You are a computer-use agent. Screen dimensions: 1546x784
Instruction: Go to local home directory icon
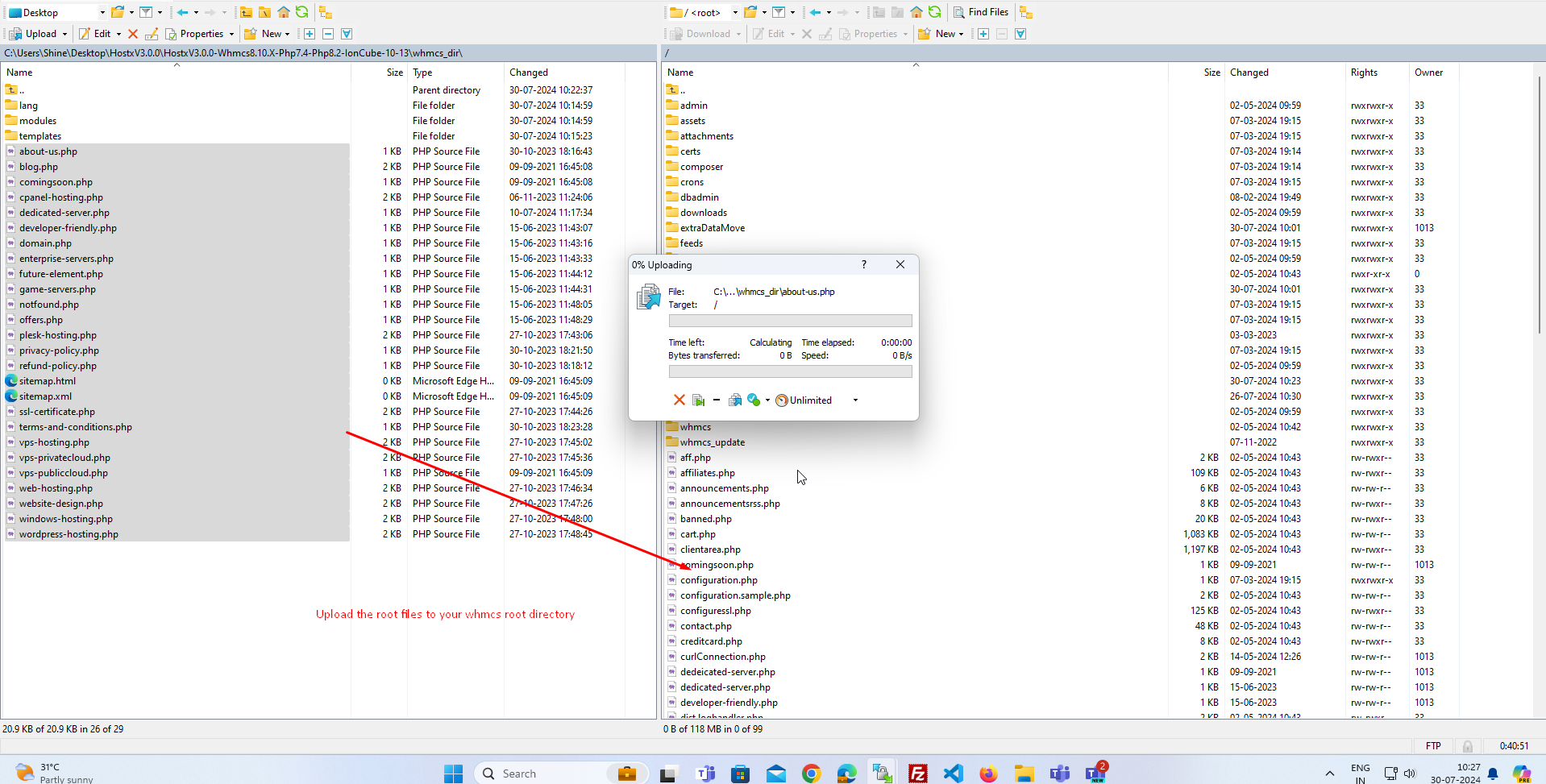(284, 12)
